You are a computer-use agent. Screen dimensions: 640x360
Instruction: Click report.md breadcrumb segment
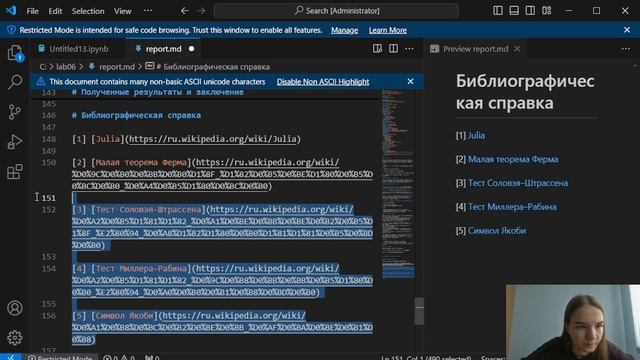[x=117, y=67]
